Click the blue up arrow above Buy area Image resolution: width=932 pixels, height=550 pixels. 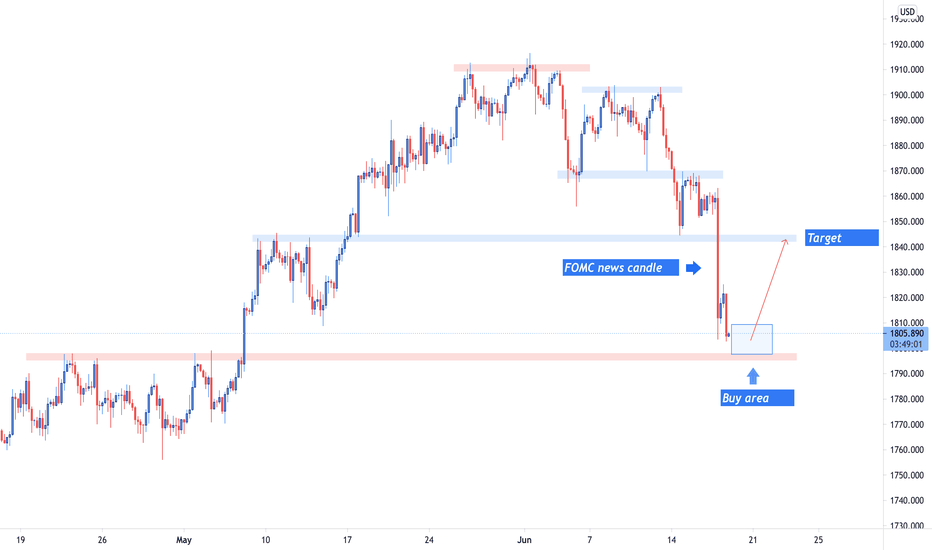click(753, 376)
